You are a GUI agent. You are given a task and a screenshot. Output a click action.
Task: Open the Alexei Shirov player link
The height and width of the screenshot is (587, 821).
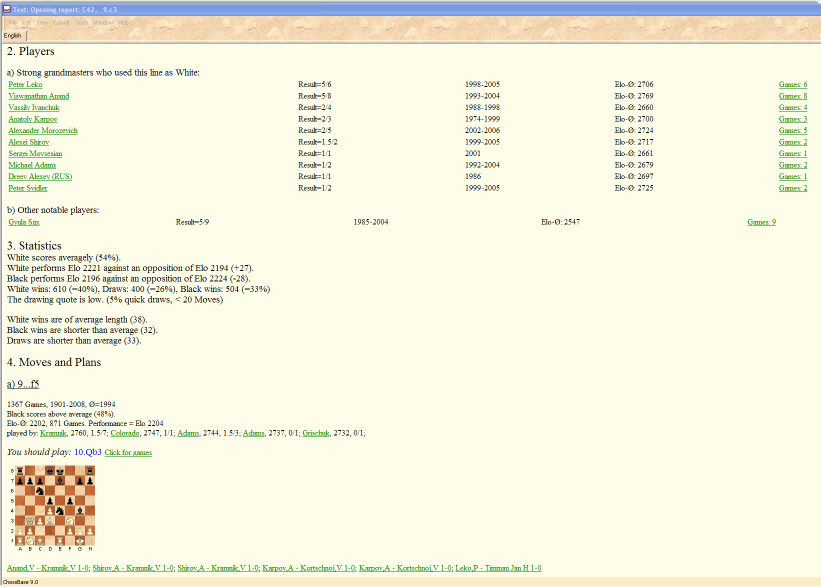(29, 142)
